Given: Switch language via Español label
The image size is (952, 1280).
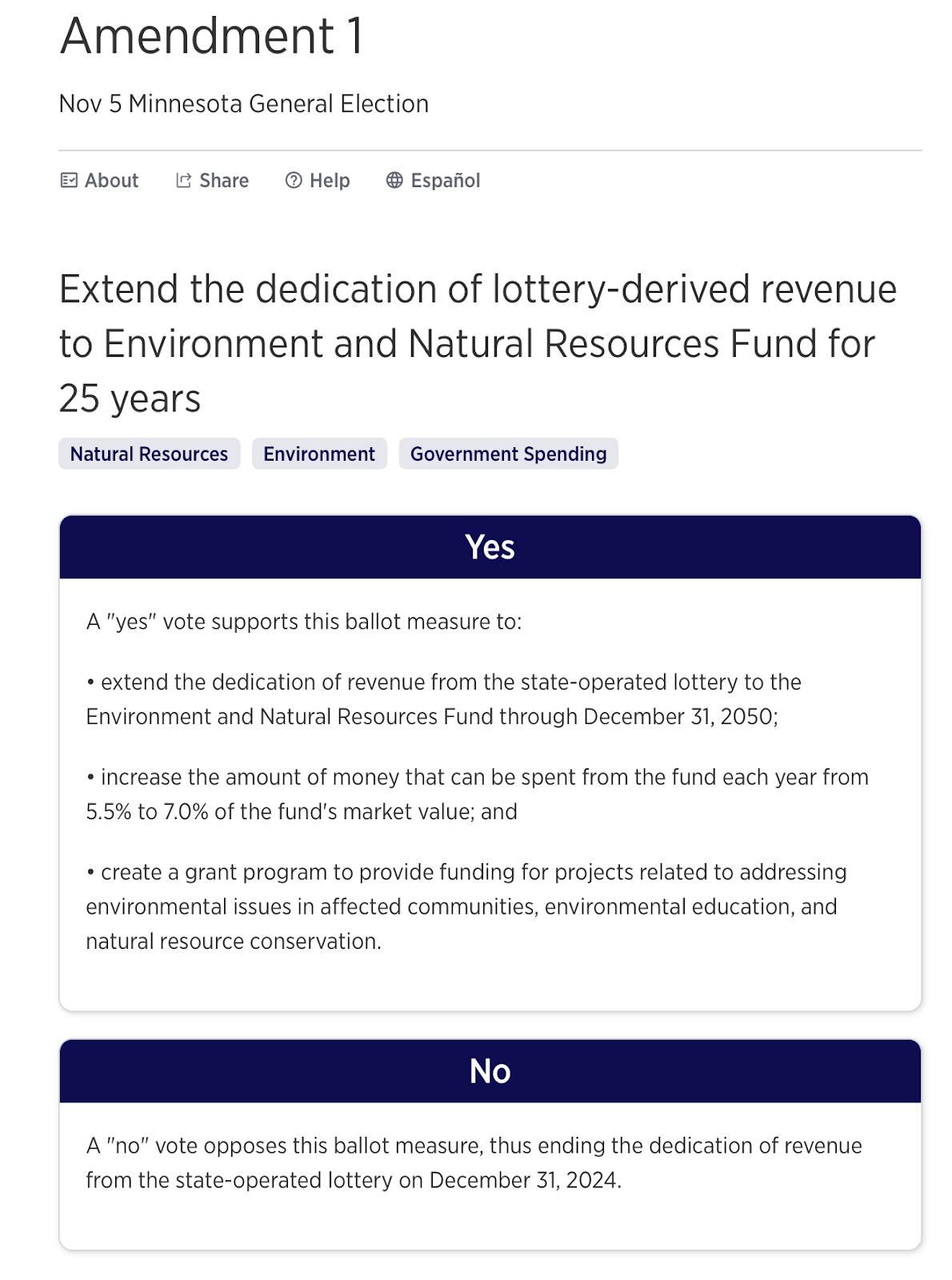Looking at the screenshot, I should tap(445, 181).
